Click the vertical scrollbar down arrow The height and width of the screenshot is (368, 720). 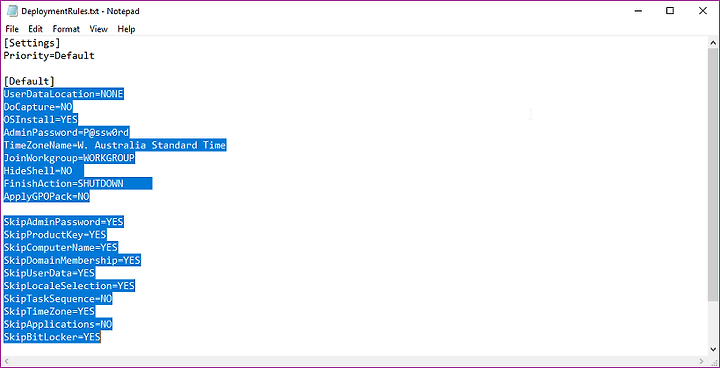click(x=714, y=350)
